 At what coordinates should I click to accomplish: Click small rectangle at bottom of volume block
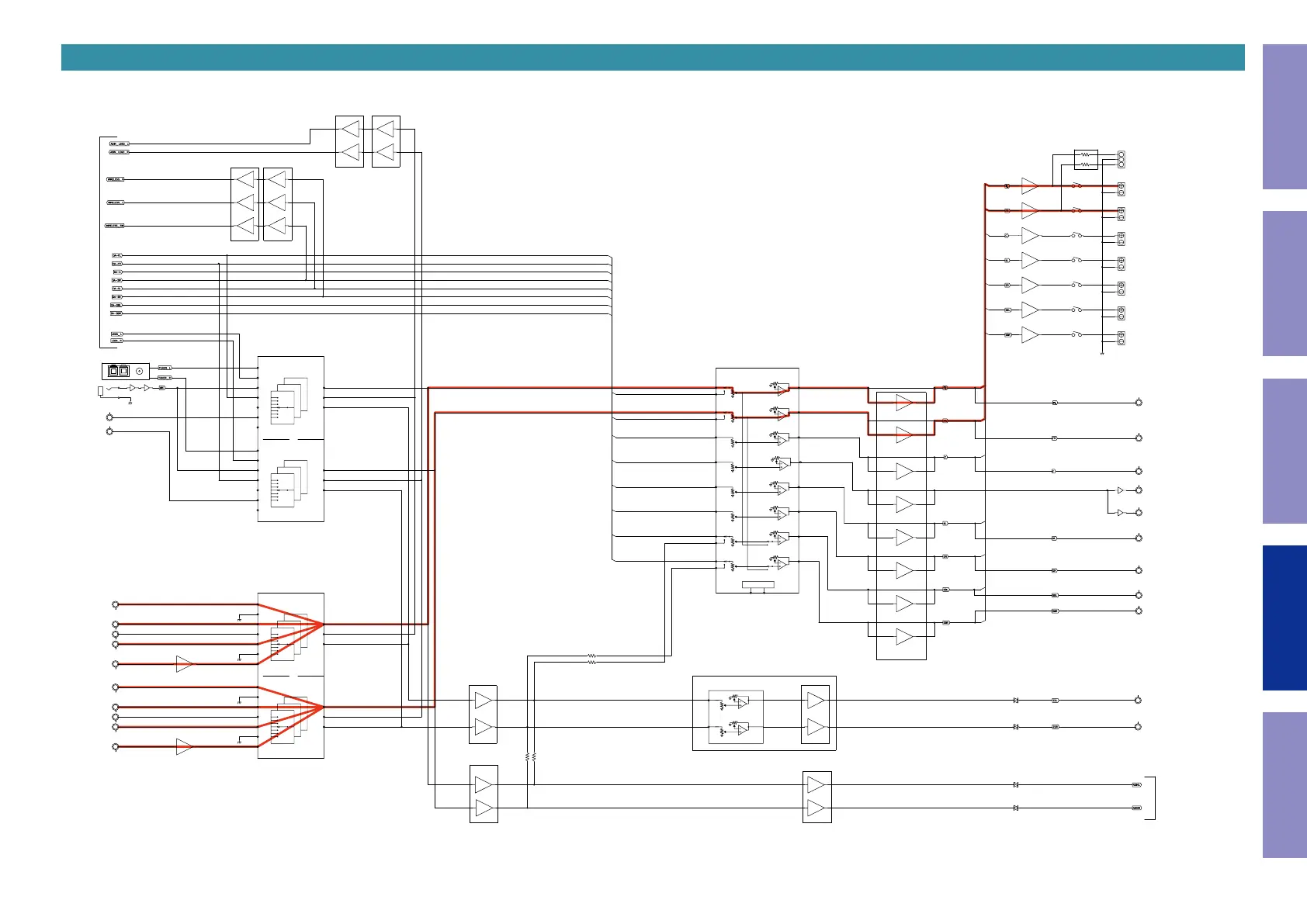point(758,584)
